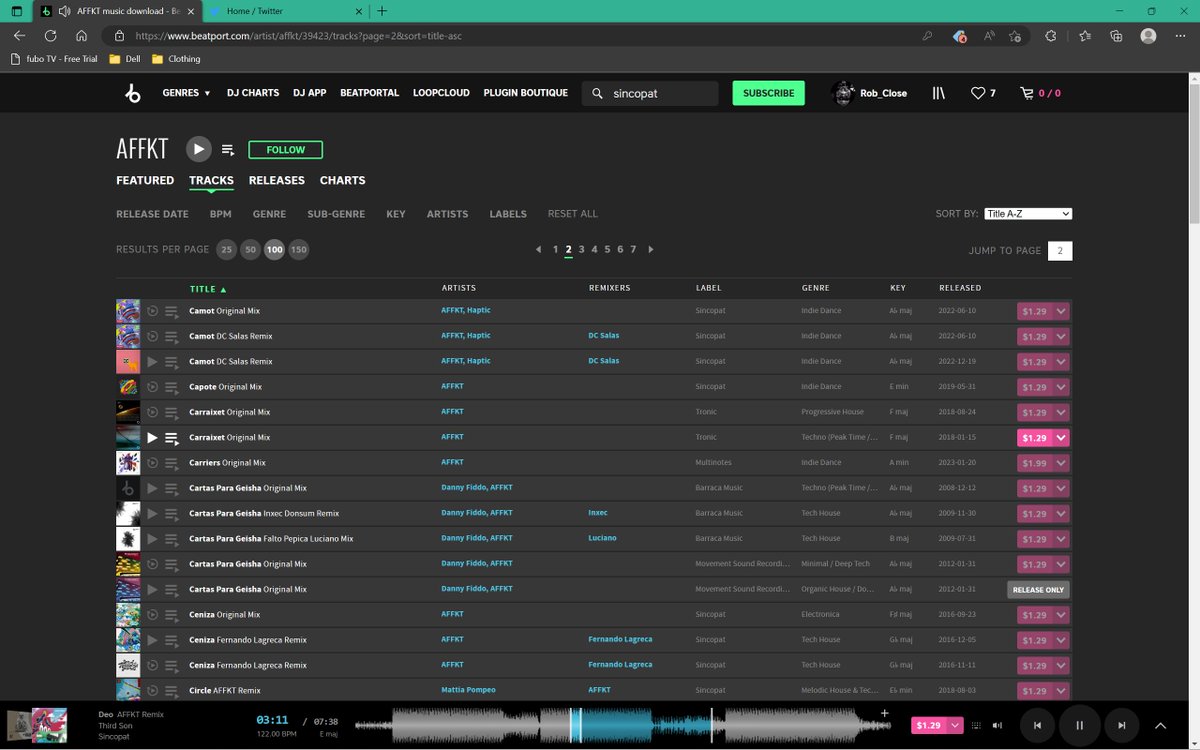Image resolution: width=1200 pixels, height=750 pixels.
Task: Refresh the browser page
Action: coord(50,35)
